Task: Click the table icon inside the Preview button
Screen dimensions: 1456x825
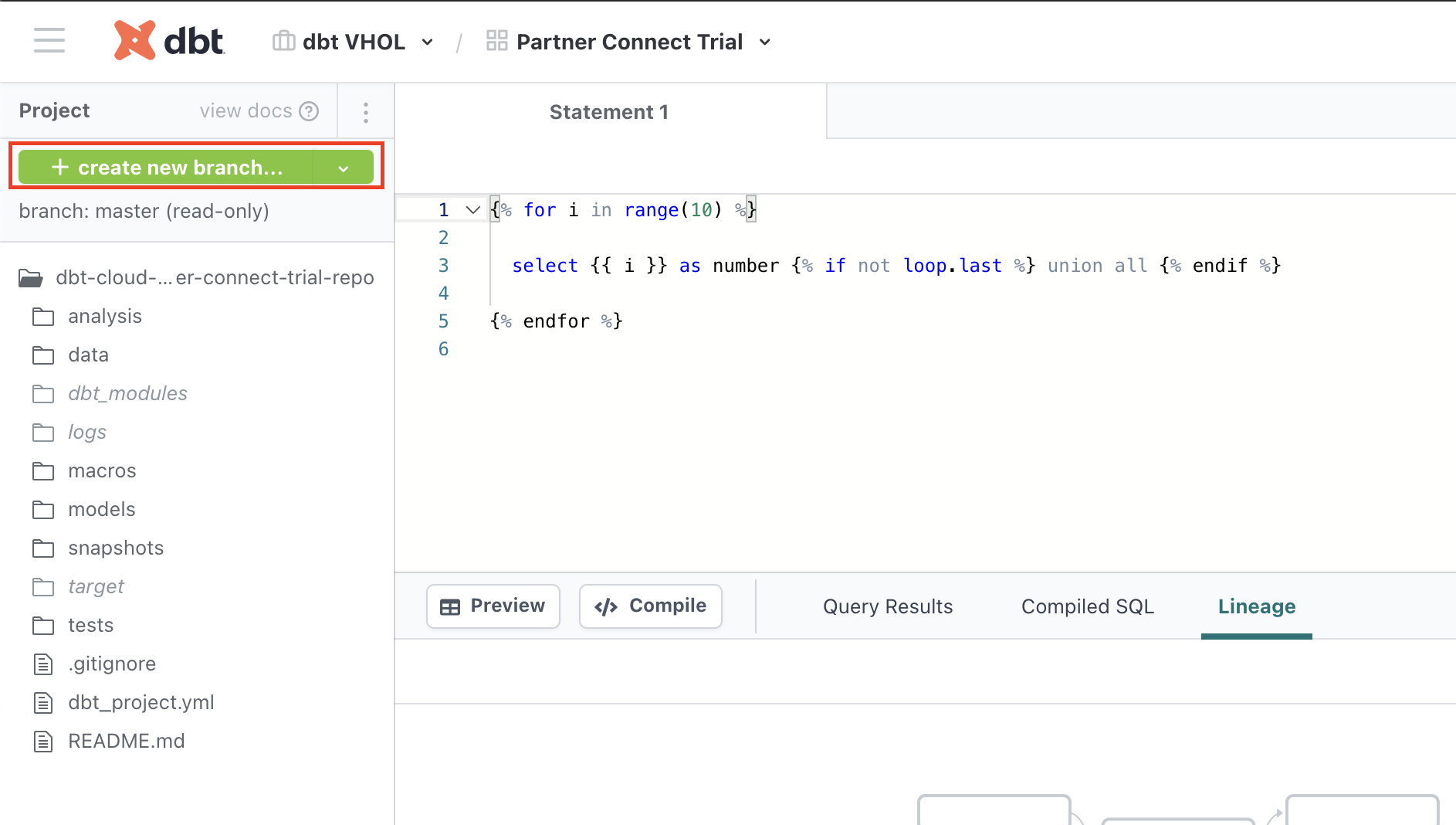Action: (452, 606)
